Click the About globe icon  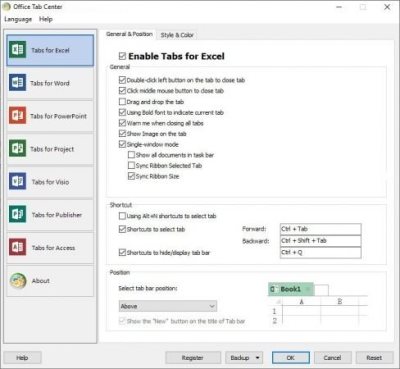(18, 281)
